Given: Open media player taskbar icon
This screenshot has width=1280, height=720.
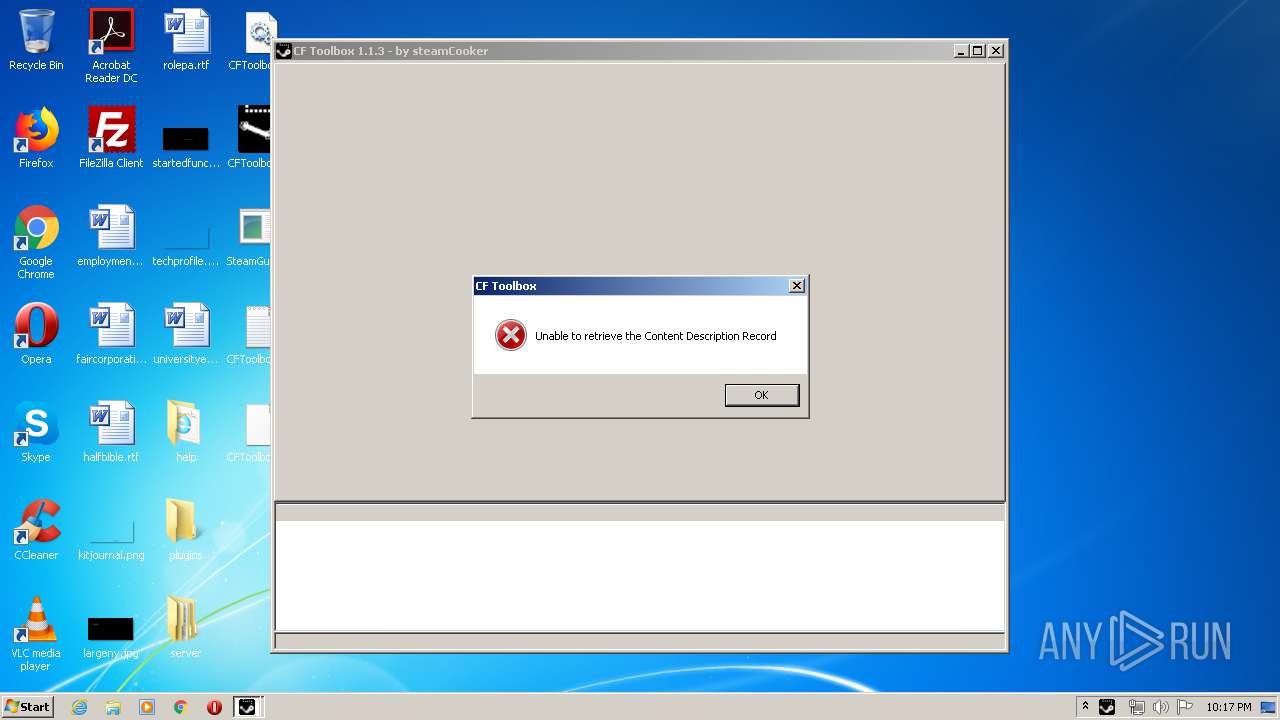Looking at the screenshot, I should (147, 707).
